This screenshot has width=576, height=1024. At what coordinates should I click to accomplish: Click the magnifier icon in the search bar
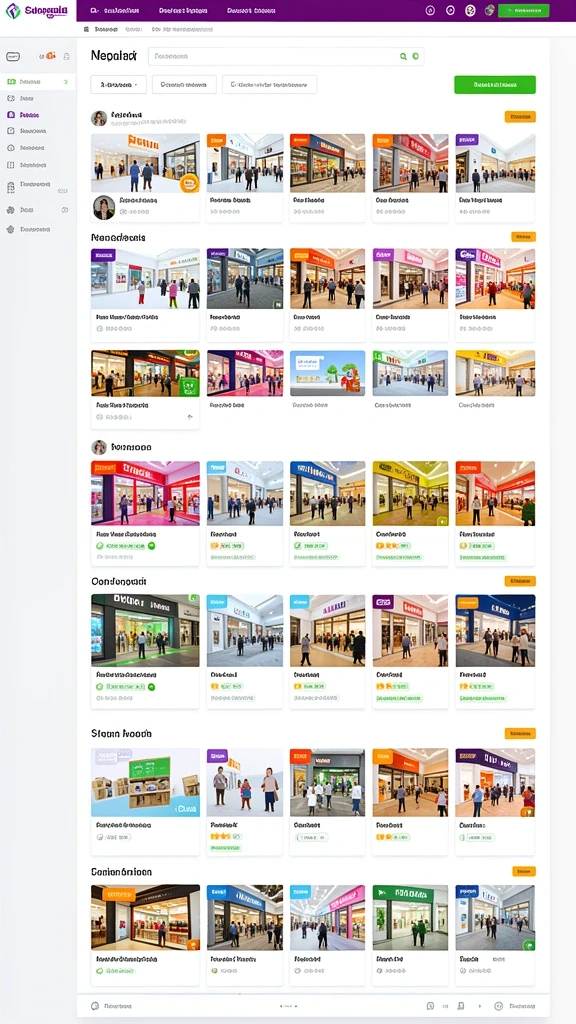pyautogui.click(x=403, y=57)
